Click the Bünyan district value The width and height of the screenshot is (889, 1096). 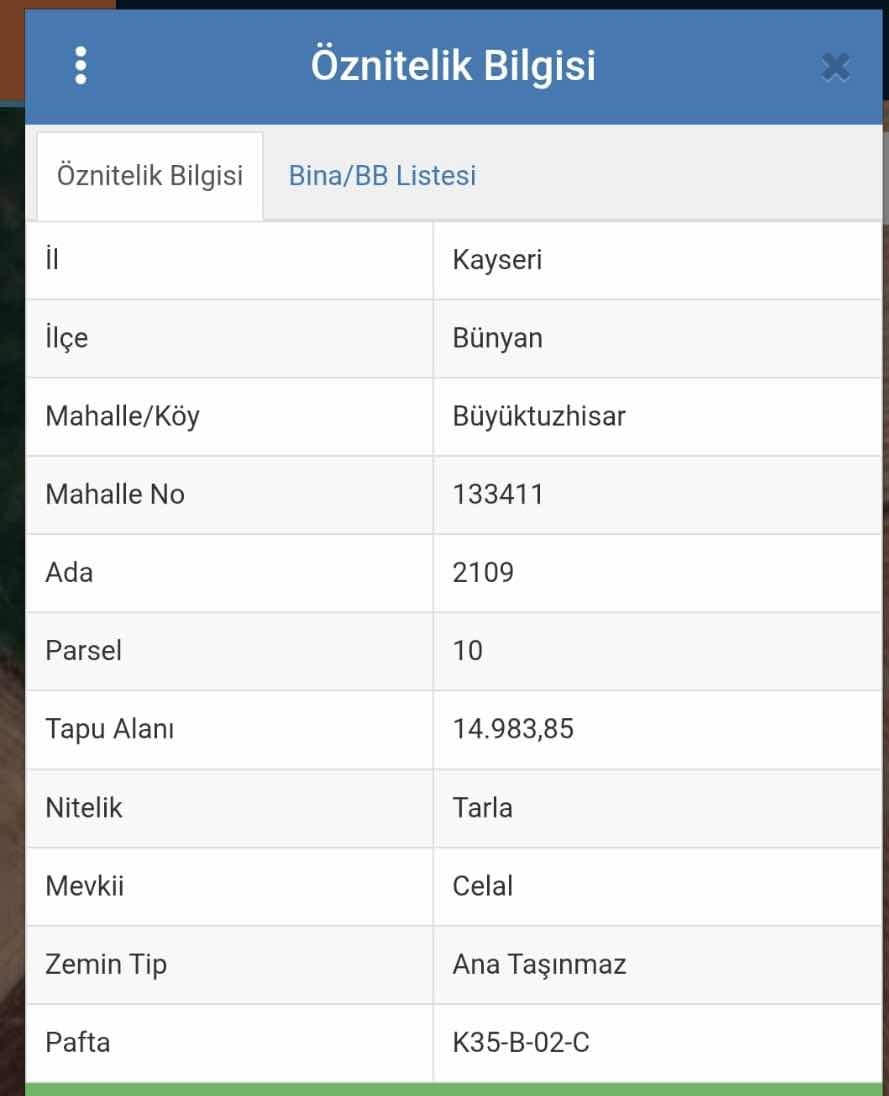point(497,338)
